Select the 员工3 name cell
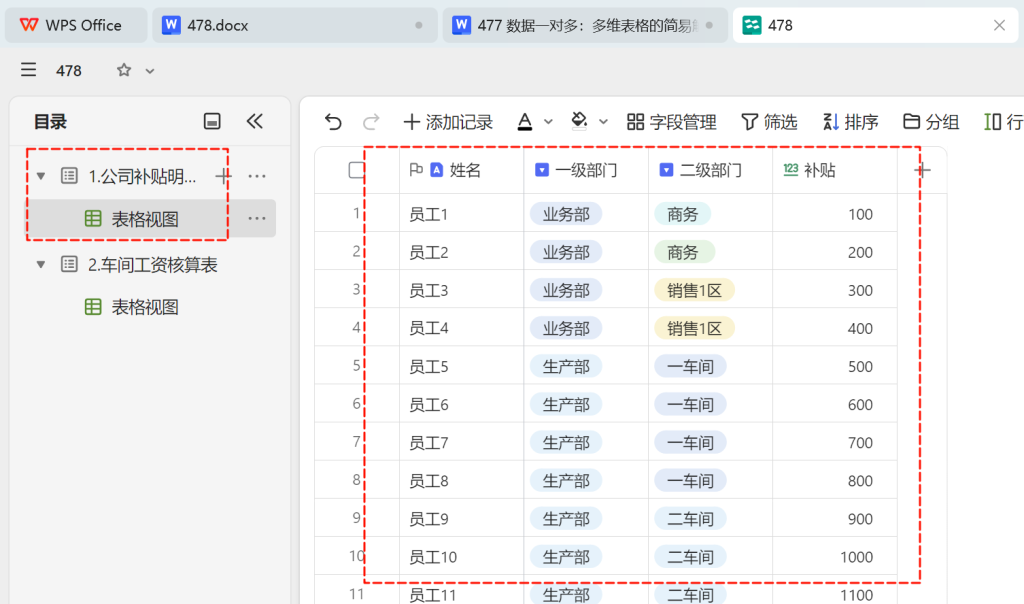Viewport: 1024px width, 604px height. click(x=462, y=290)
